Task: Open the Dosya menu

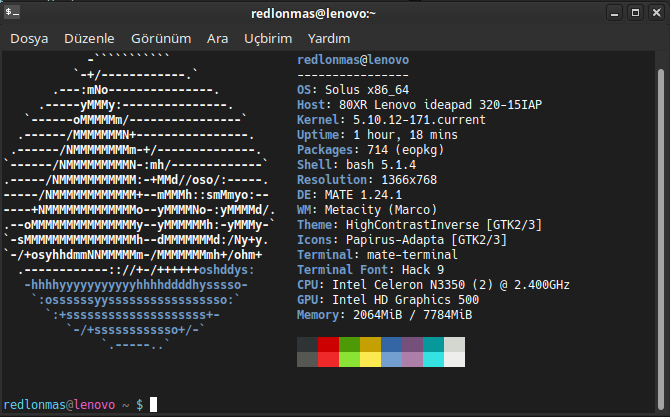Action: coord(30,38)
